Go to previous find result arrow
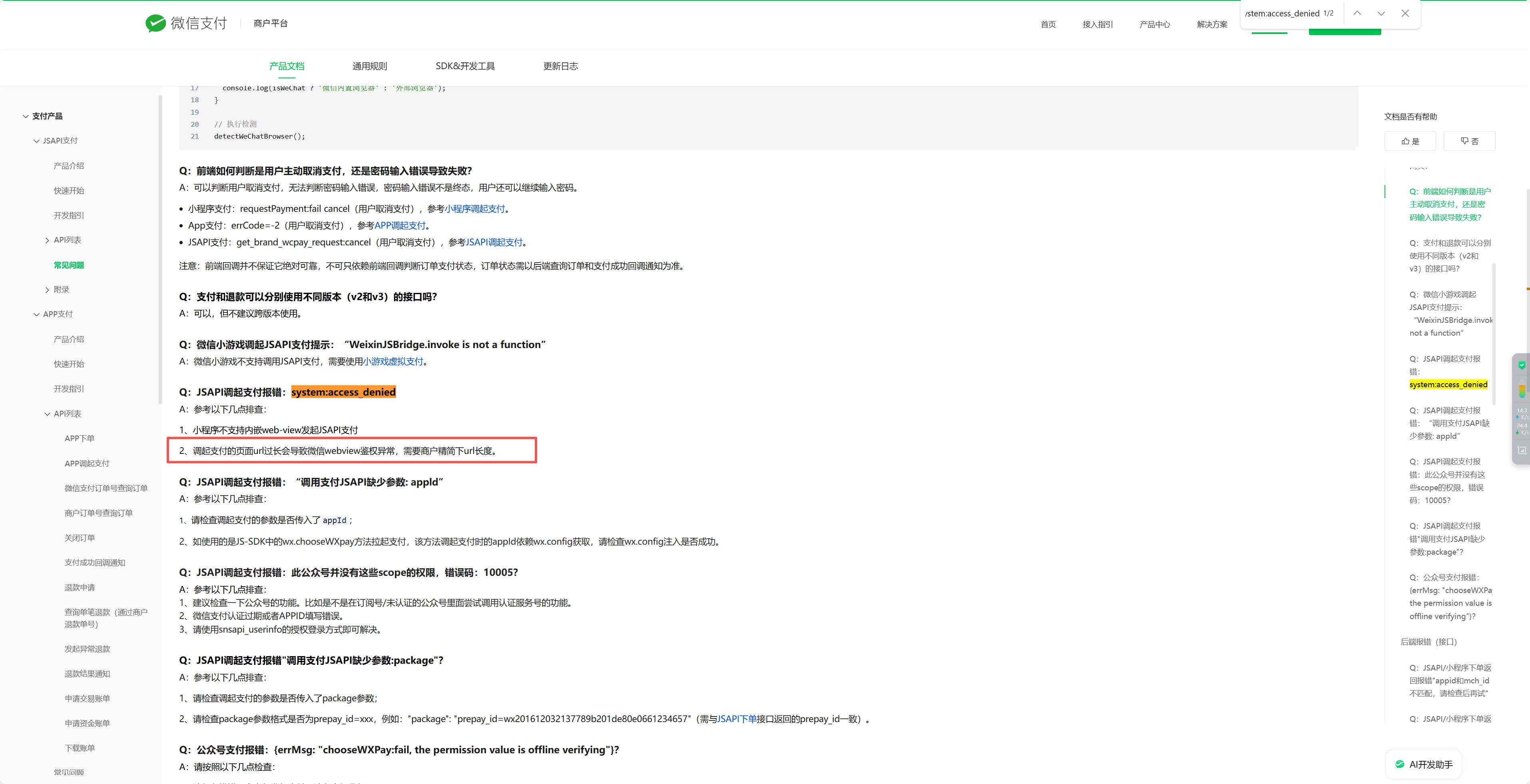The height and width of the screenshot is (784, 1530). [x=1357, y=13]
